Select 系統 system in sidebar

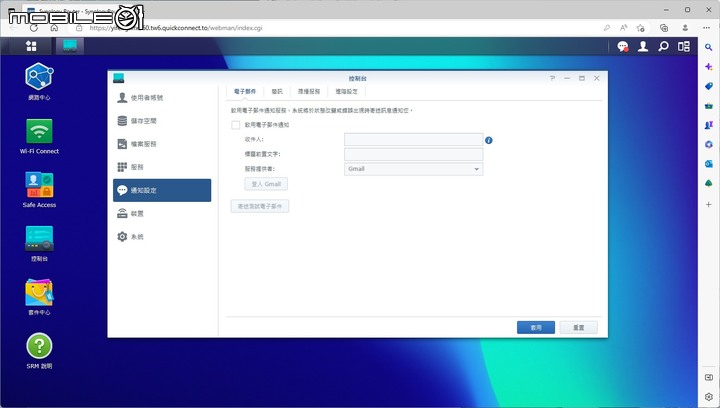162,237
